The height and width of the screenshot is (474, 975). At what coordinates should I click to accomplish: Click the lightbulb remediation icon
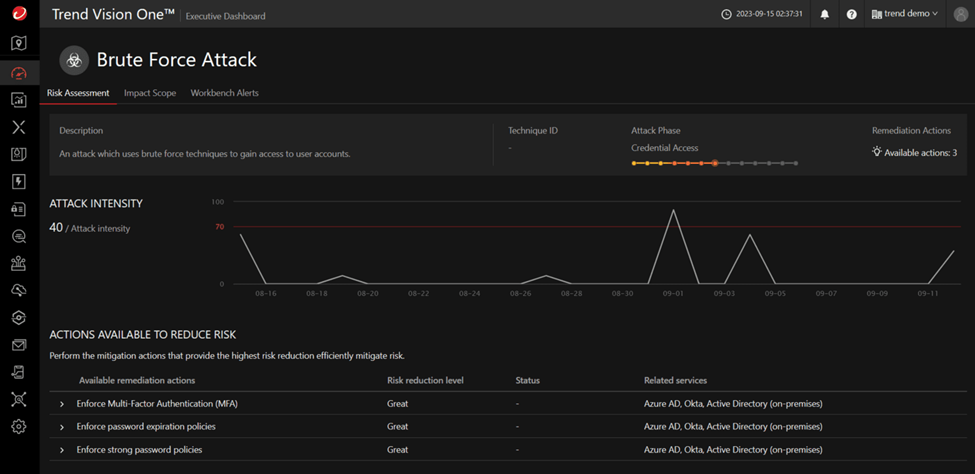(877, 151)
